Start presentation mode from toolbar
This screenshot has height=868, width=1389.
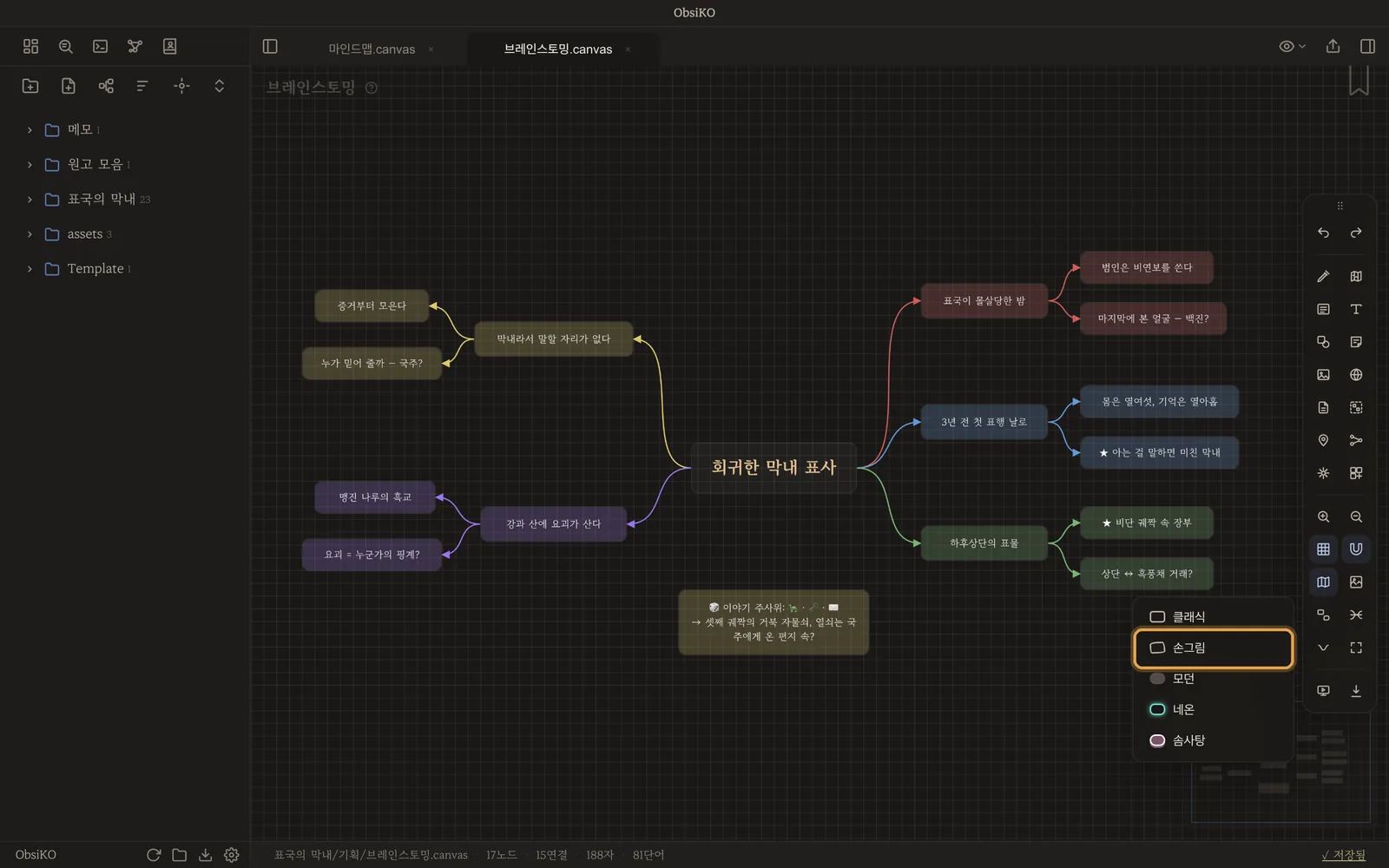click(1323, 691)
